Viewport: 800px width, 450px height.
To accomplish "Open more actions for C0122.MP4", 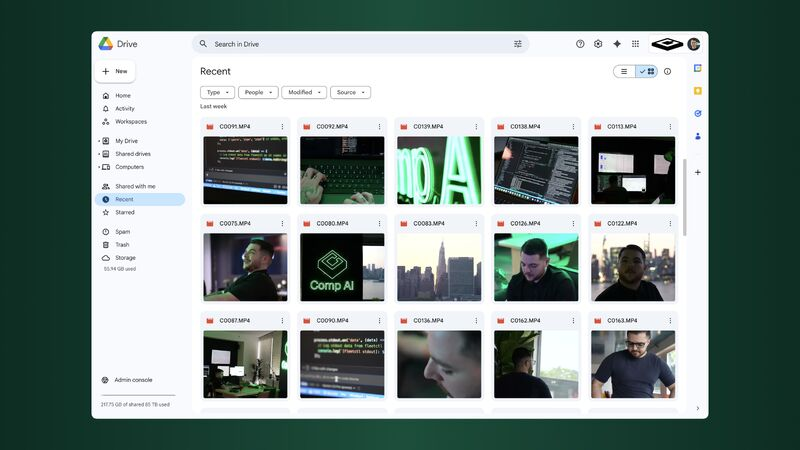I will 670,223.
